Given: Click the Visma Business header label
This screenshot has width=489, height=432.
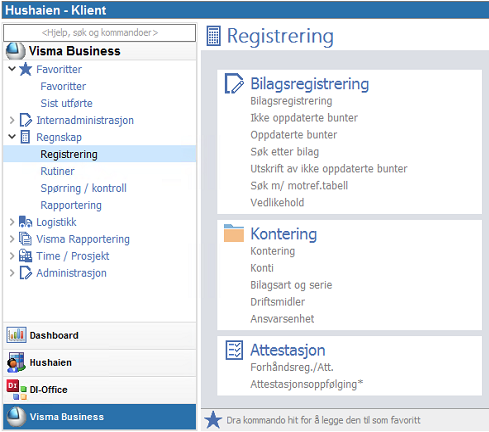Looking at the screenshot, I should tap(74, 51).
